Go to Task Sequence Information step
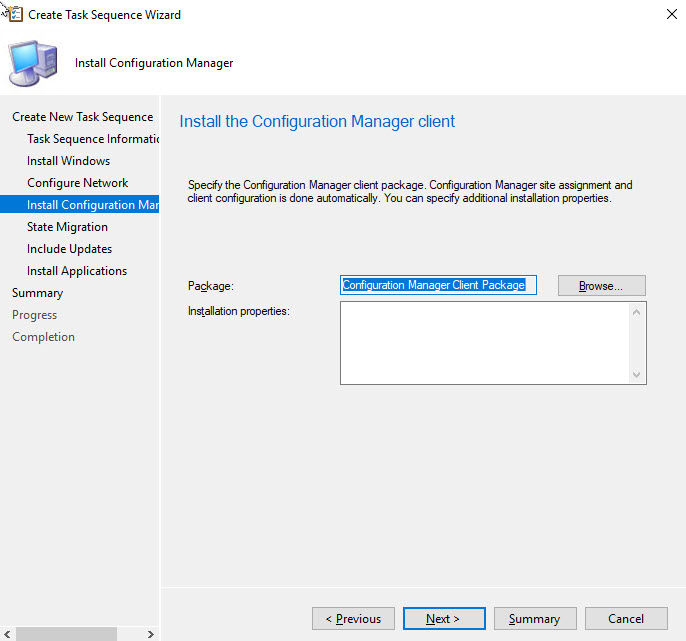 [93, 139]
